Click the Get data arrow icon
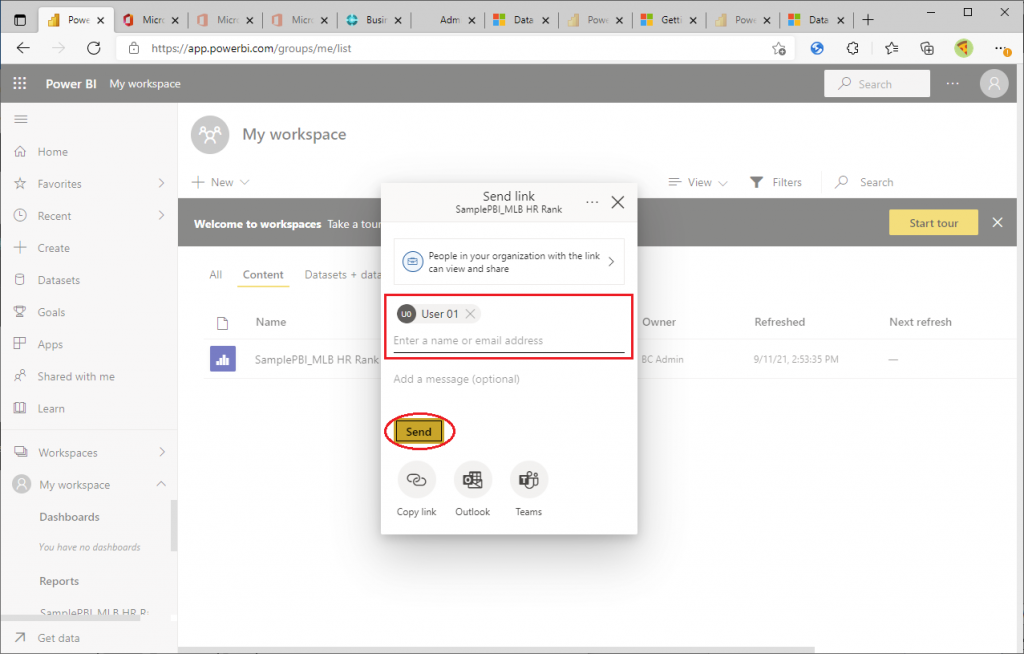 tap(20, 638)
